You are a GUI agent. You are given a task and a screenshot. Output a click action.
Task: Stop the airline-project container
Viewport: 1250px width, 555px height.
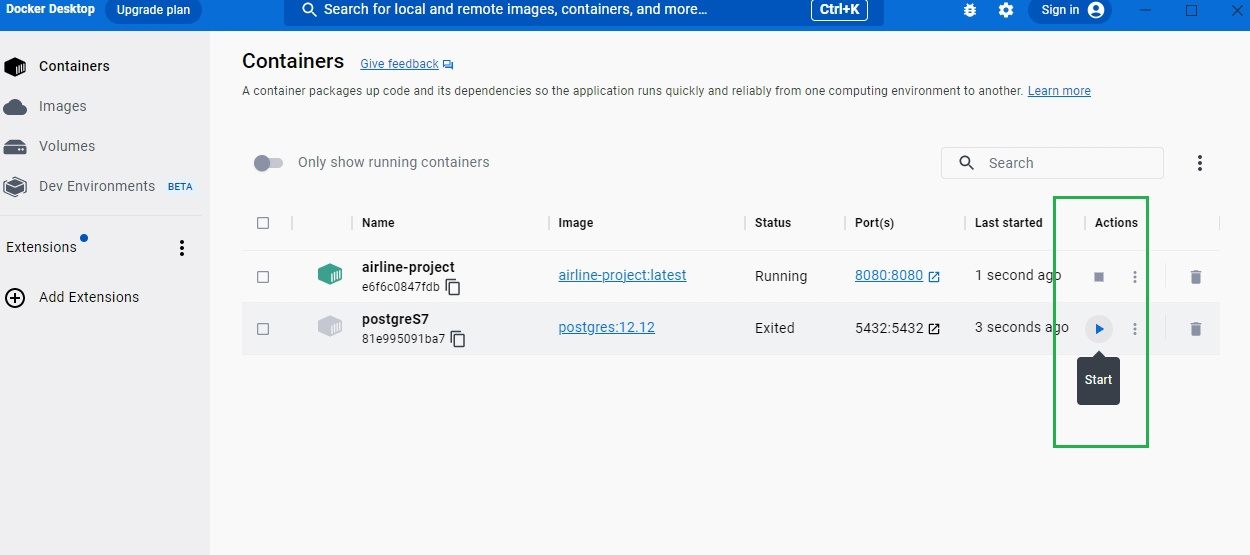[x=1099, y=277]
